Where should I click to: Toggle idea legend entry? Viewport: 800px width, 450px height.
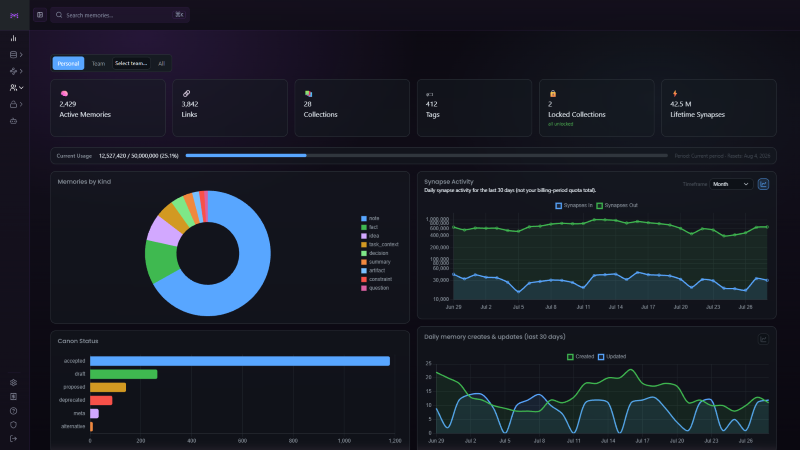tap(370, 236)
